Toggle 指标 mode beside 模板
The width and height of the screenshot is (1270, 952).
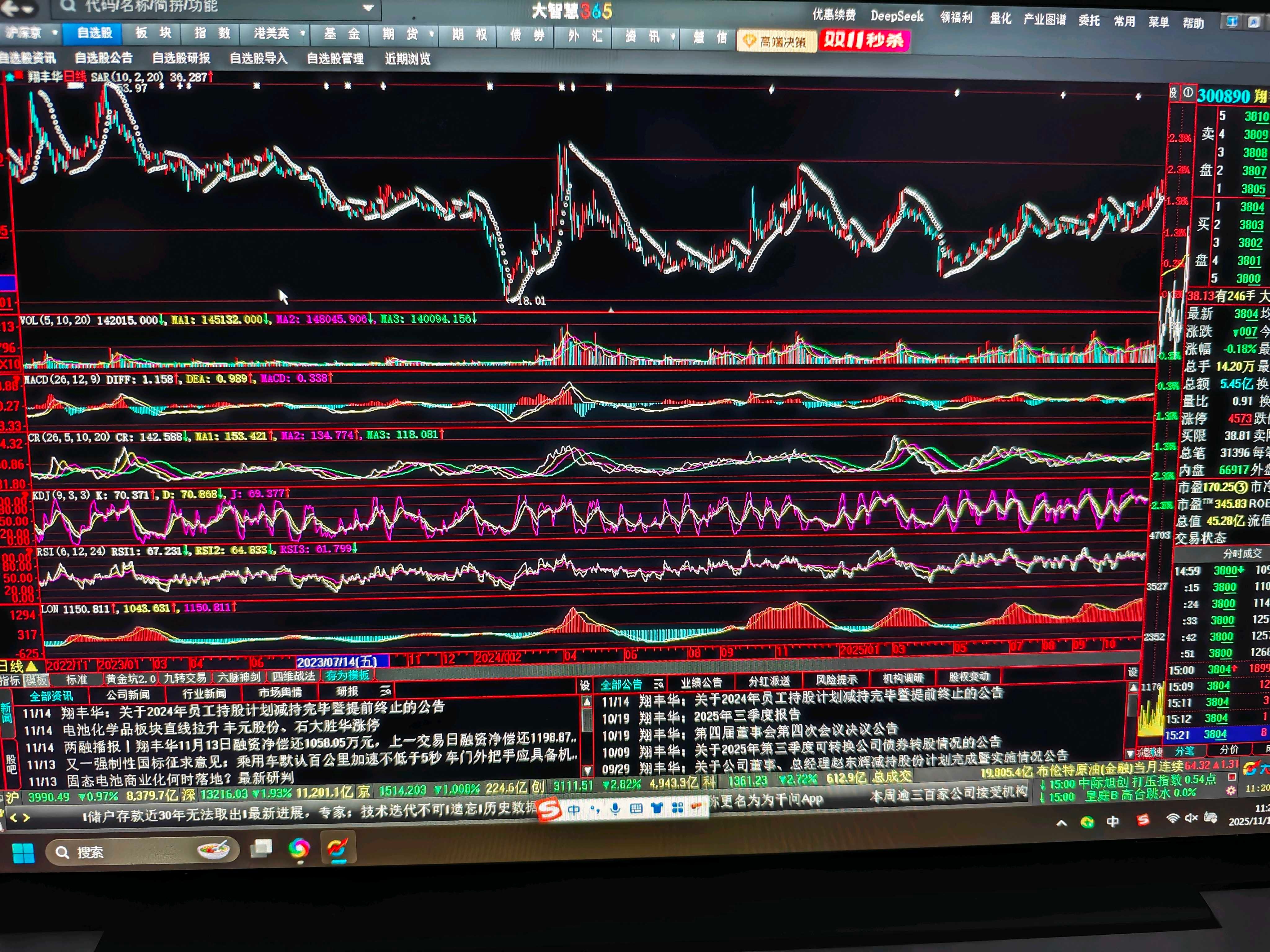[10, 681]
